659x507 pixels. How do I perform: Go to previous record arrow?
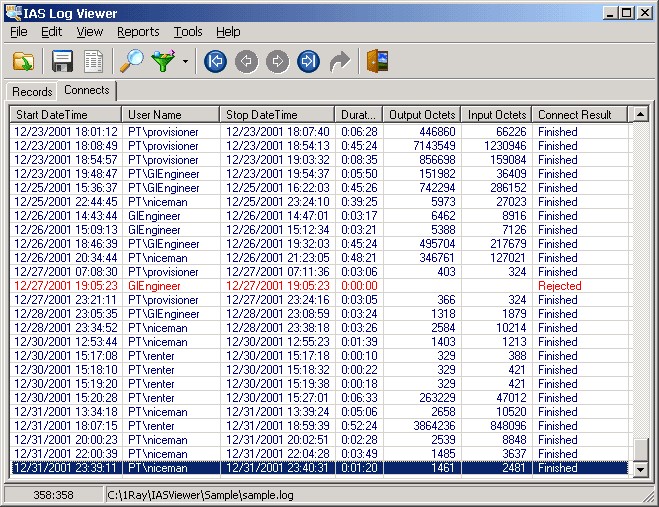(247, 61)
